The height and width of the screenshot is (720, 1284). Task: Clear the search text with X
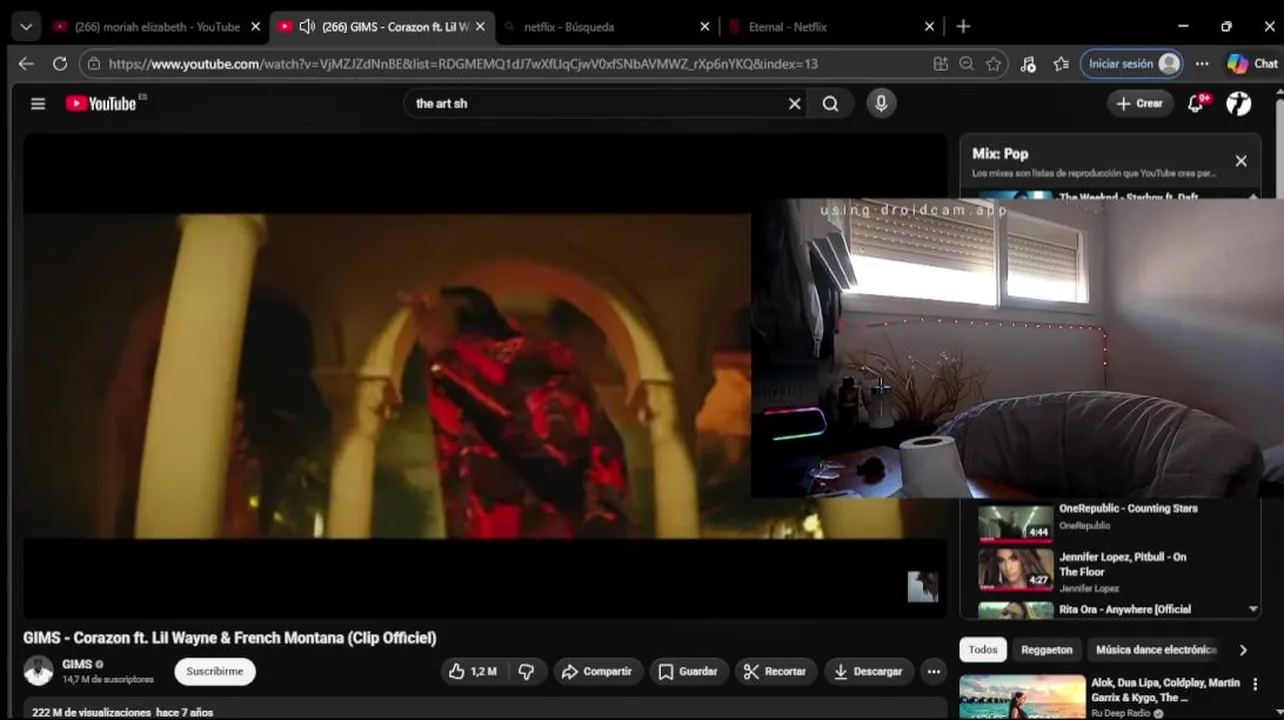pyautogui.click(x=794, y=103)
